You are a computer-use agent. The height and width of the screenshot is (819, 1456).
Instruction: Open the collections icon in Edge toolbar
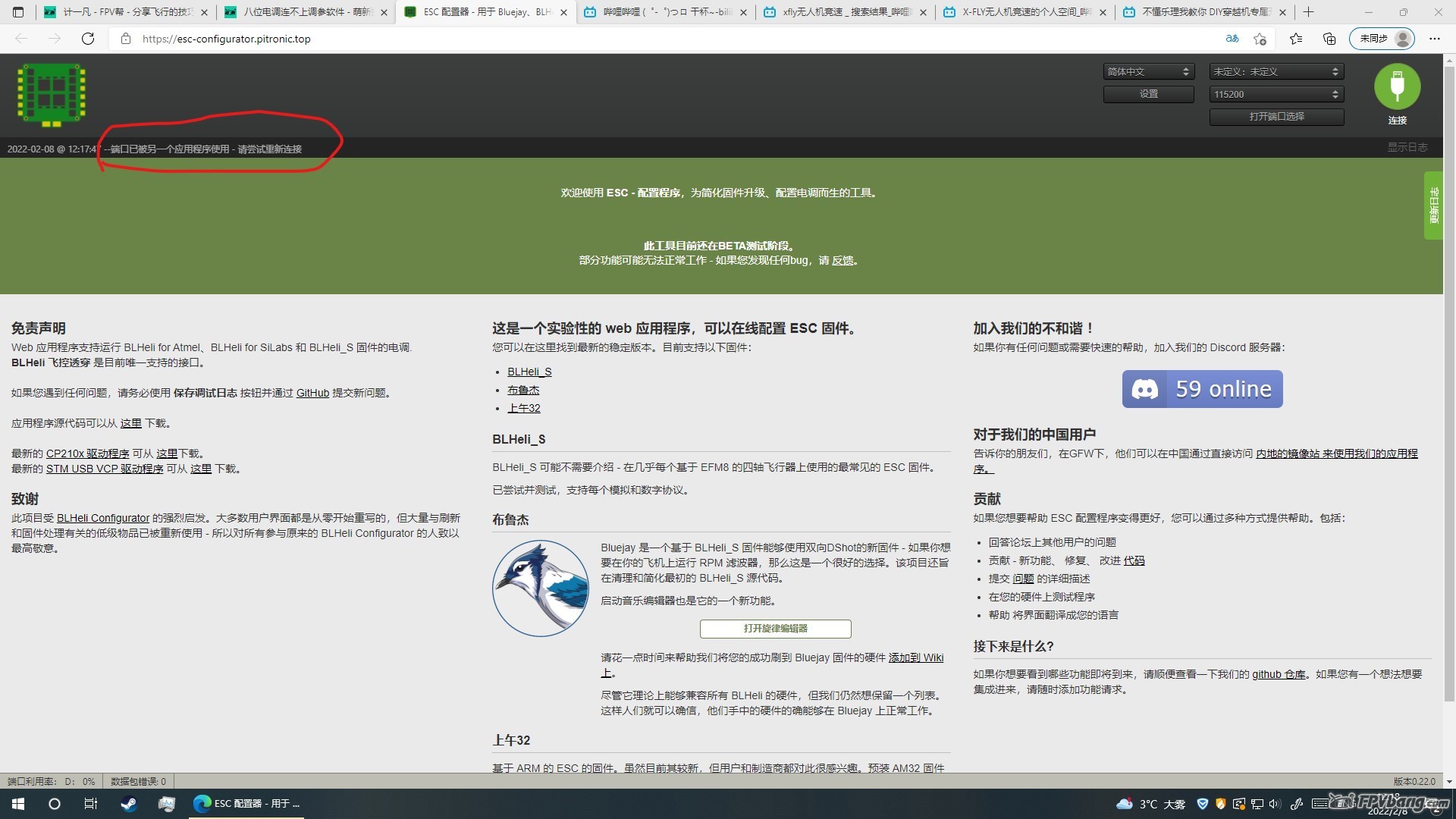click(x=1329, y=39)
